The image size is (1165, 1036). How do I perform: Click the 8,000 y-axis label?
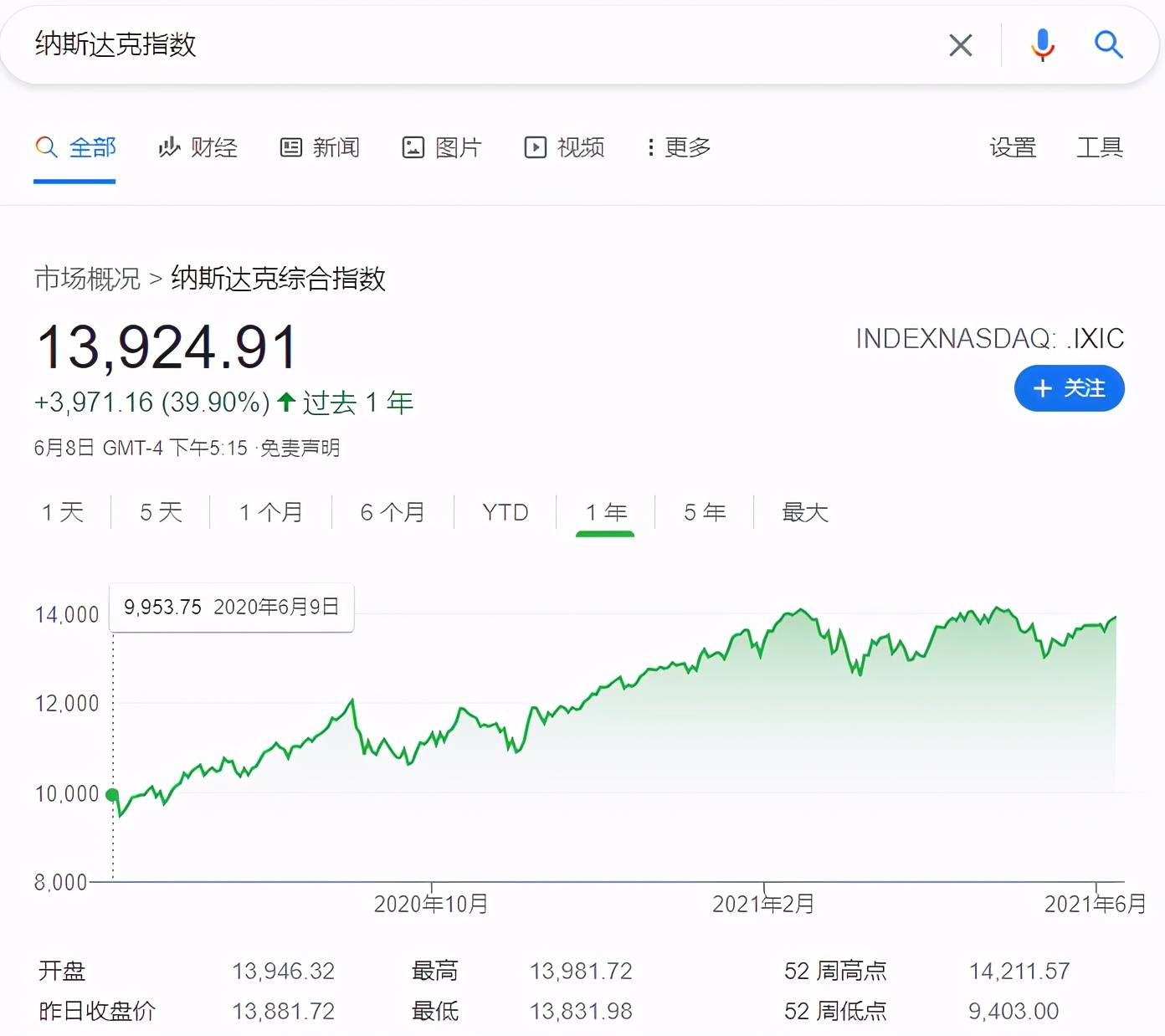[x=60, y=883]
